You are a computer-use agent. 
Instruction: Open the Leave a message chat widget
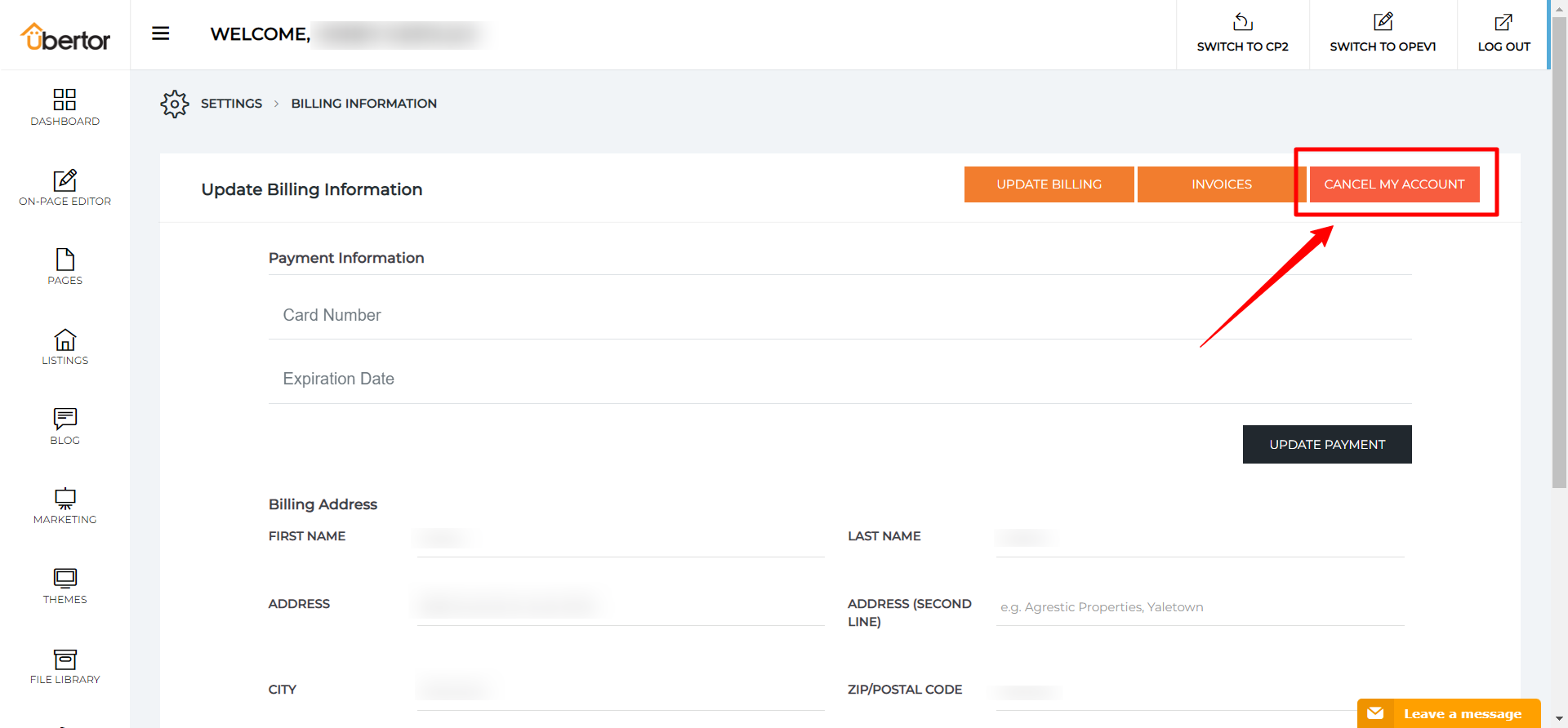[1449, 713]
